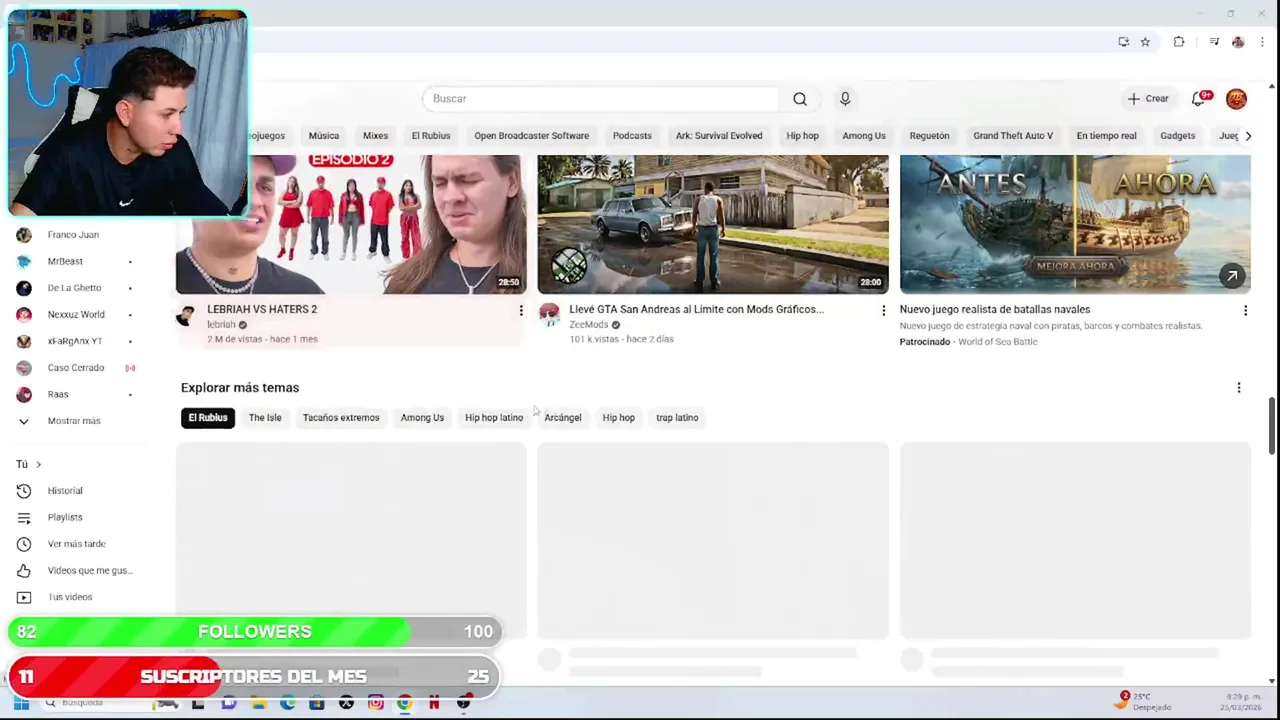
Task: Open Chrome media control icon
Action: (1214, 42)
